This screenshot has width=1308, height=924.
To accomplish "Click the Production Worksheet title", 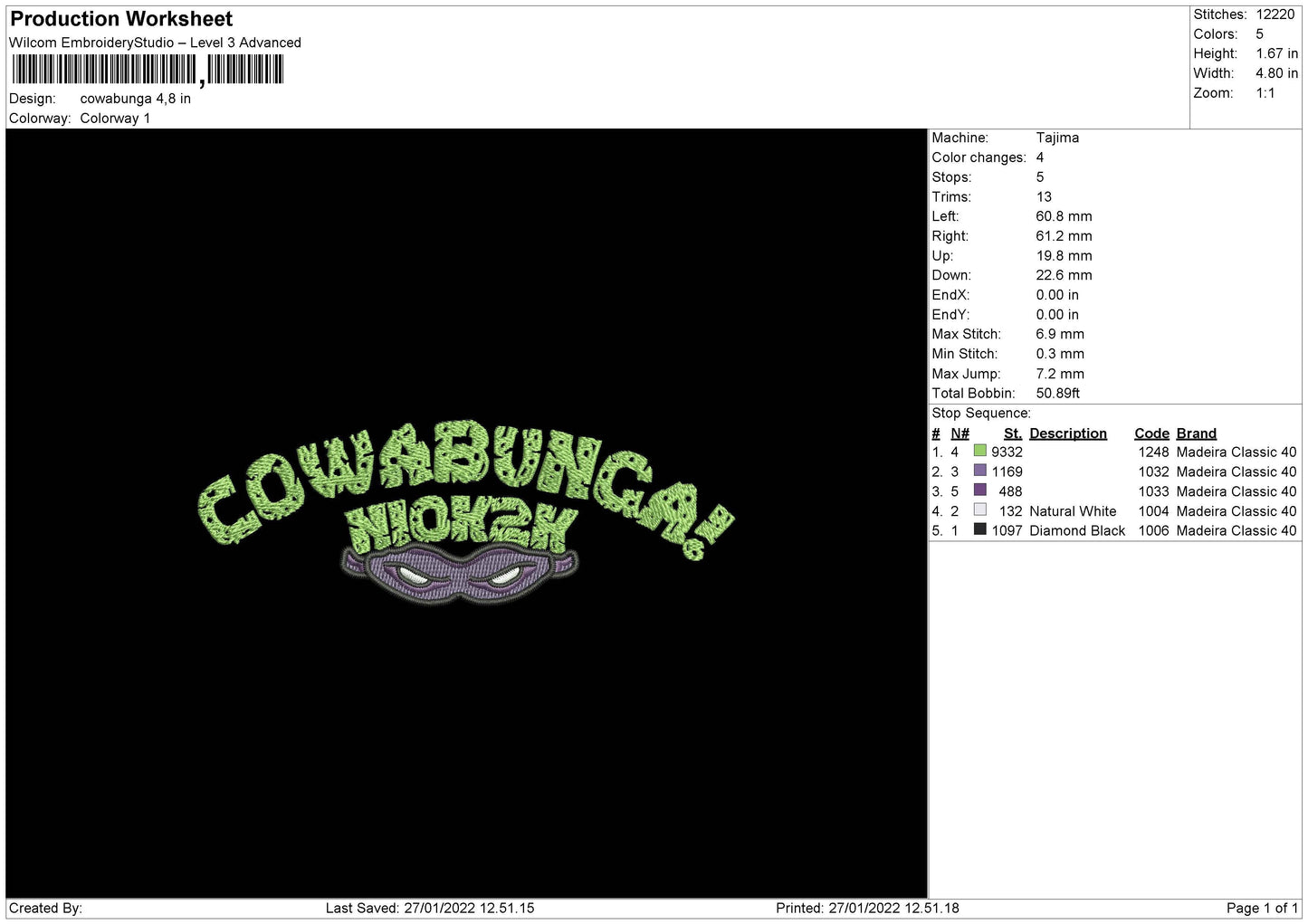I will (x=121, y=19).
